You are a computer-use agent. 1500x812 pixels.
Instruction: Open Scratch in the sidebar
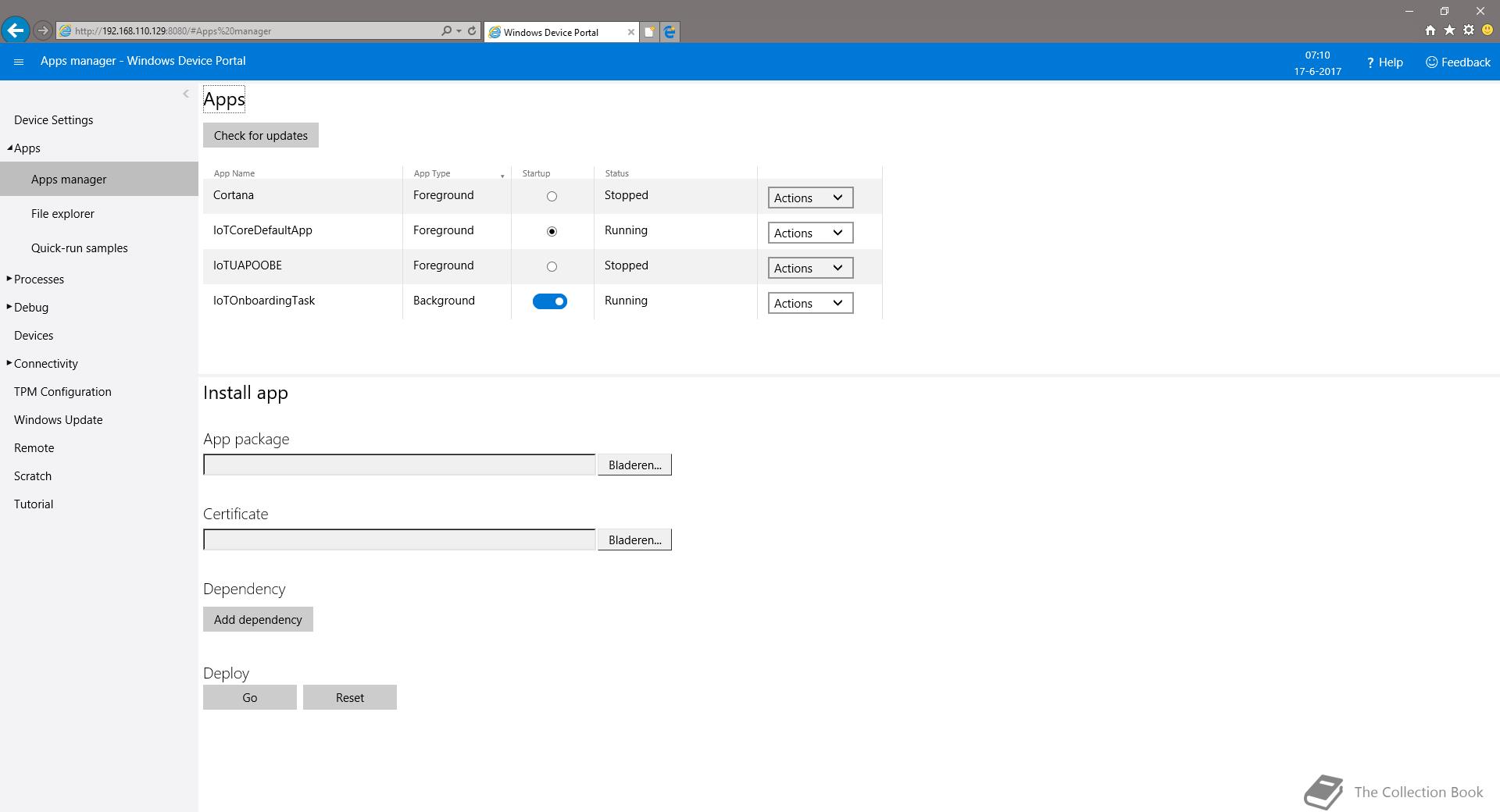click(x=33, y=476)
